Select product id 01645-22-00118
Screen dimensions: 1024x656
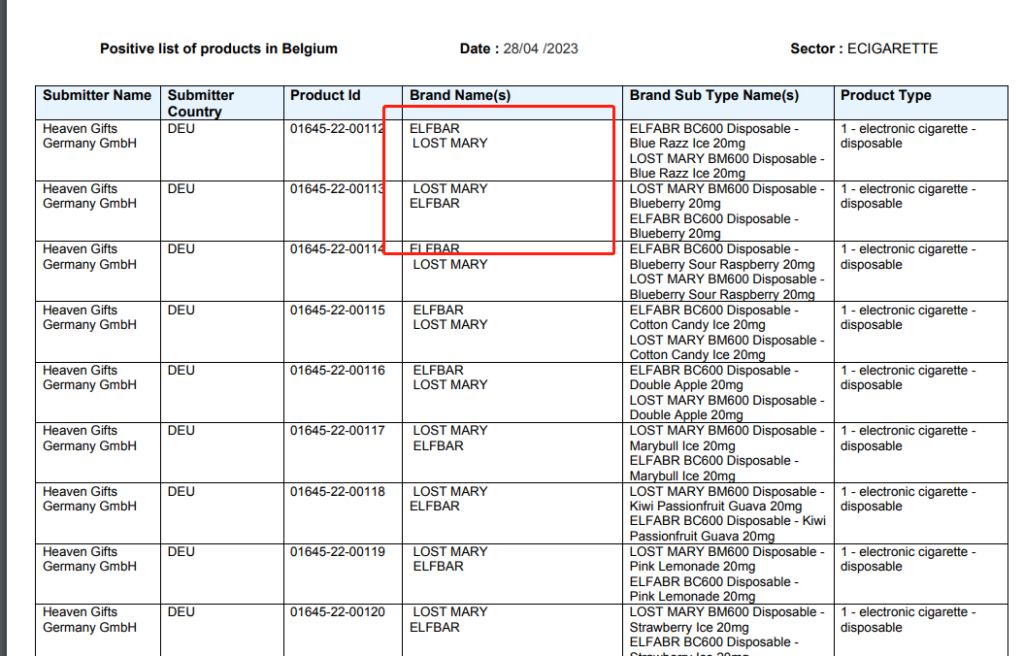[x=338, y=491]
